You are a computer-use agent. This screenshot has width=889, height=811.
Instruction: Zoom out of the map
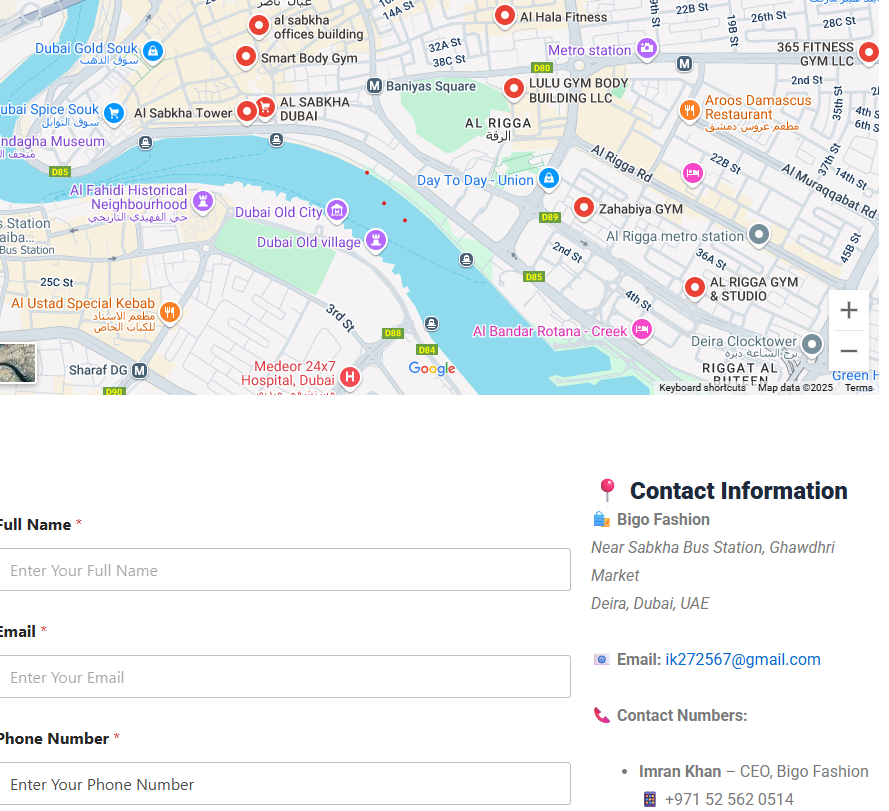(849, 351)
